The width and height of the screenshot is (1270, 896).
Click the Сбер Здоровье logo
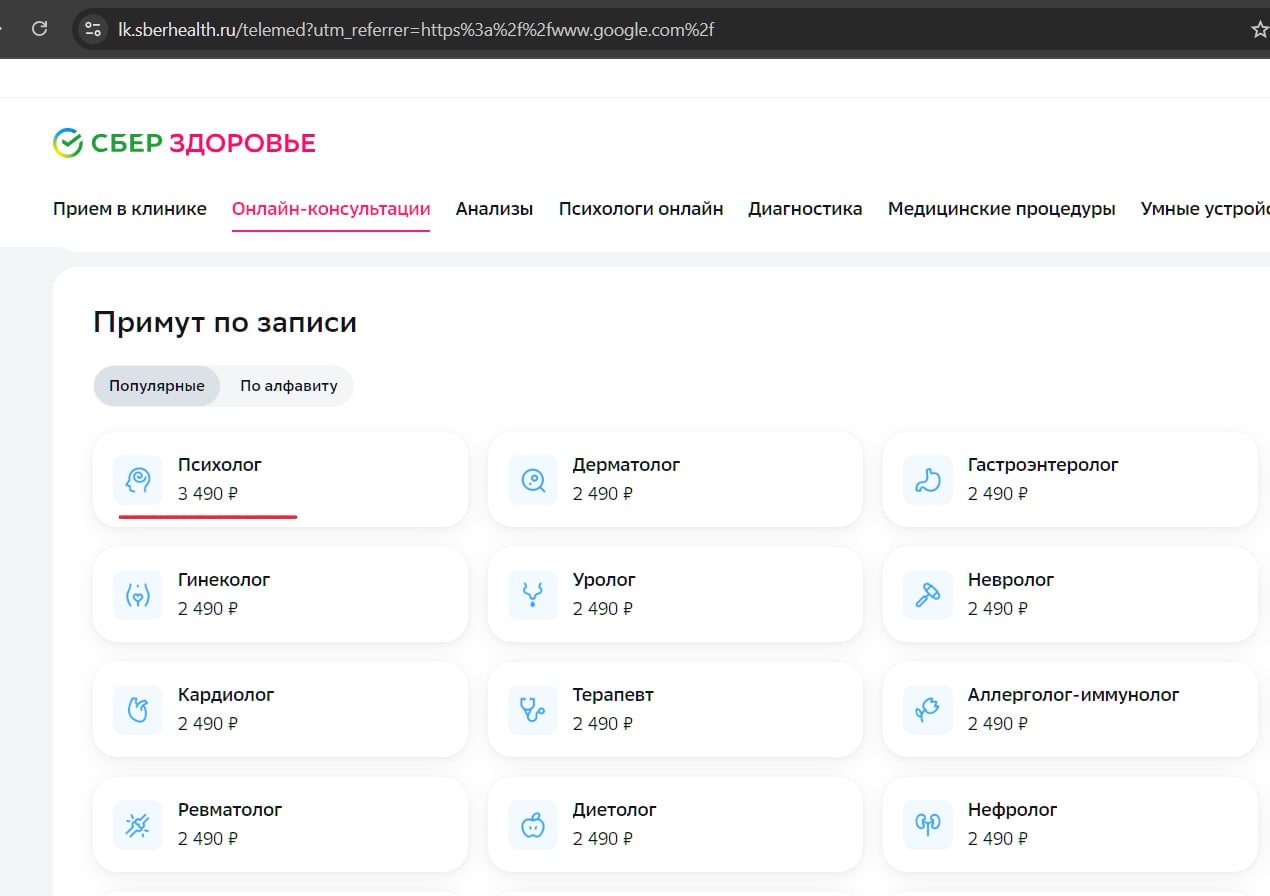[x=184, y=143]
